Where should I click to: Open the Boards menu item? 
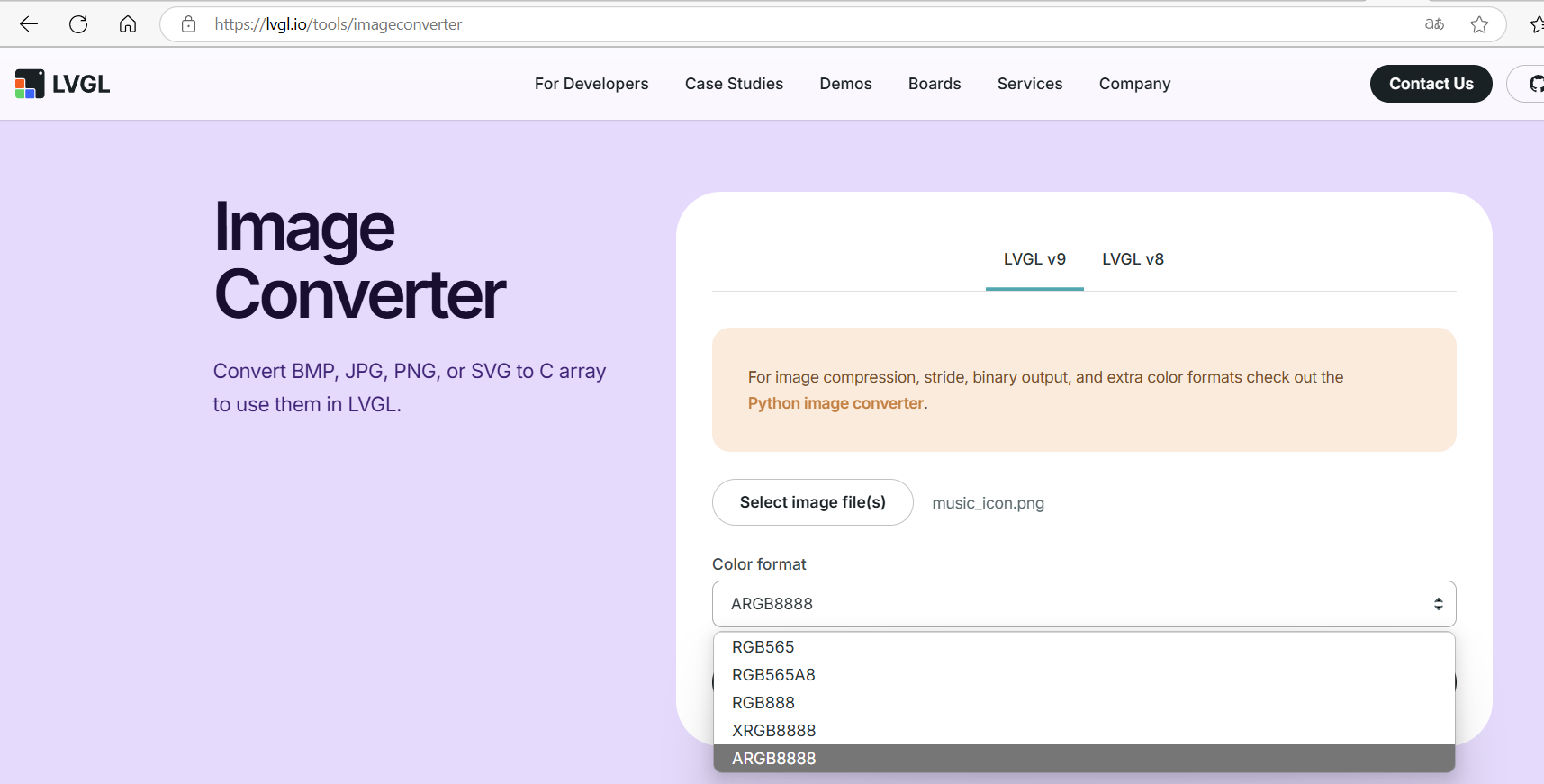tap(935, 84)
